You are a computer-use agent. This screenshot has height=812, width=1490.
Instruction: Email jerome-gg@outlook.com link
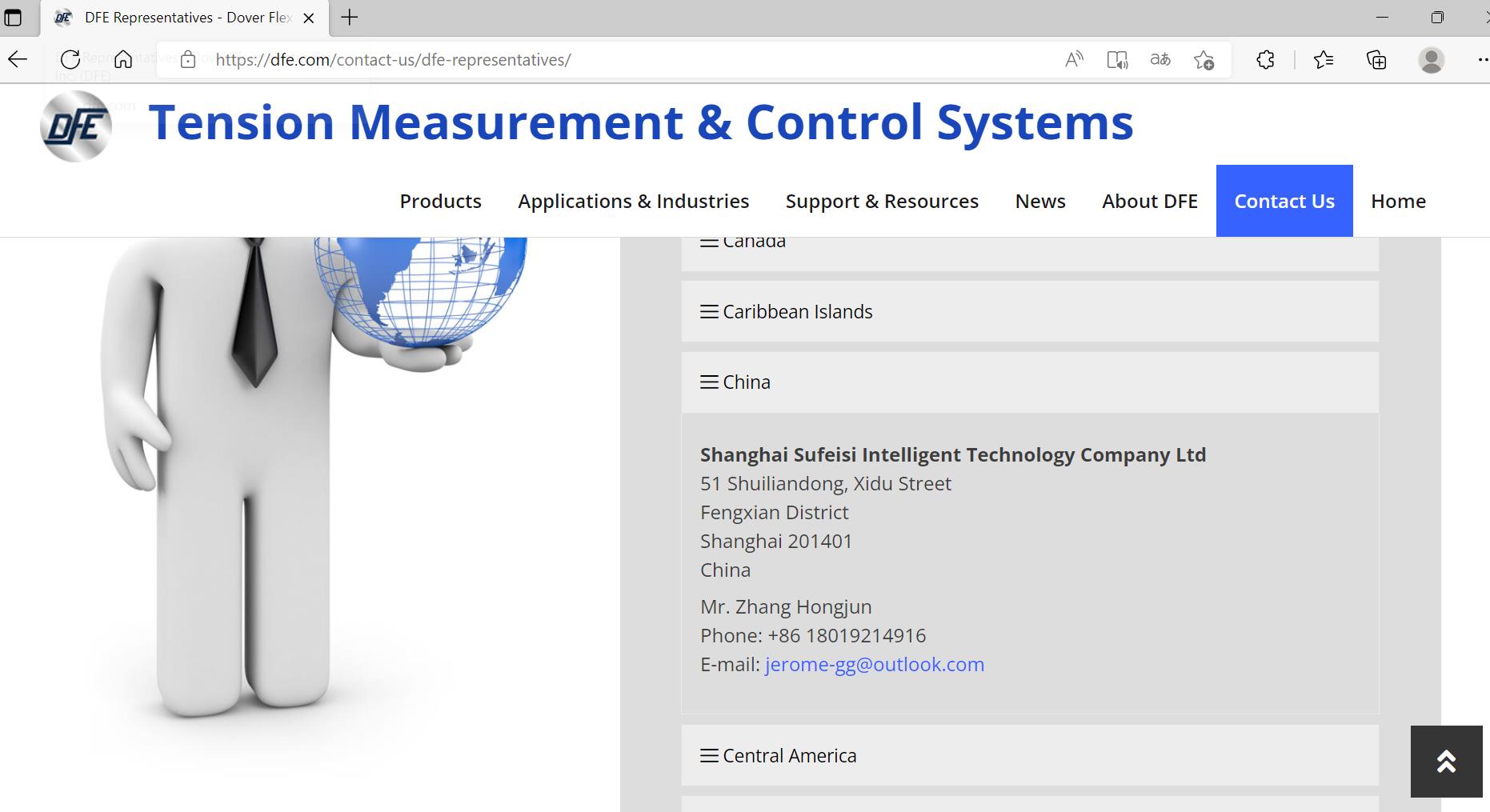coord(875,665)
